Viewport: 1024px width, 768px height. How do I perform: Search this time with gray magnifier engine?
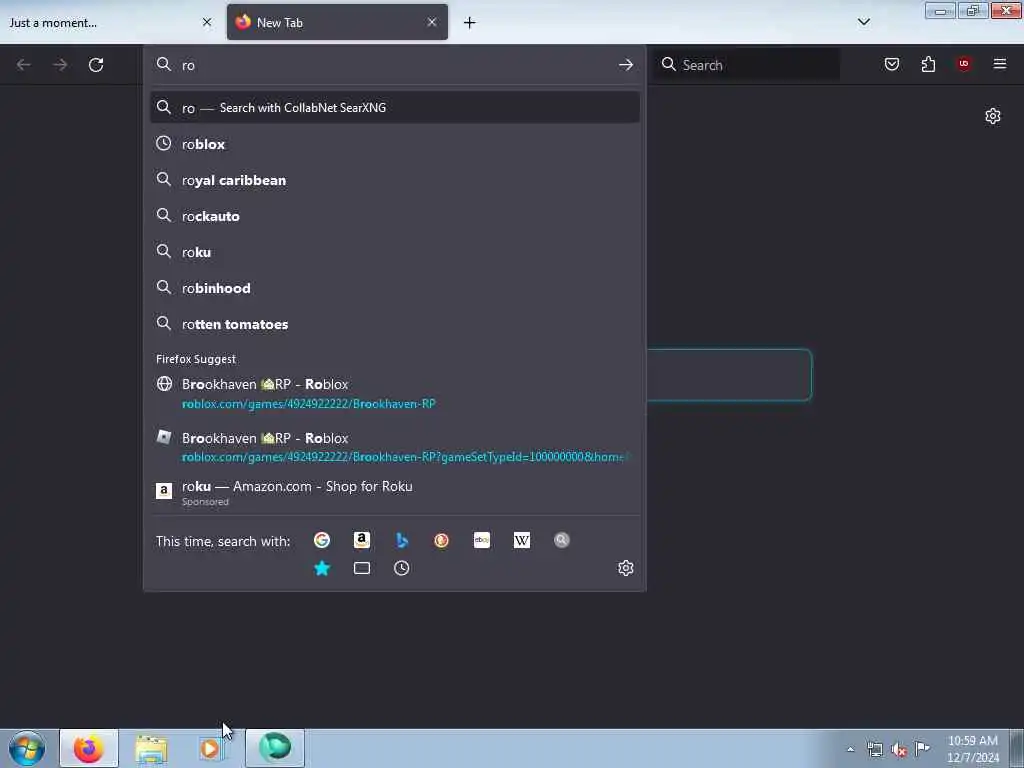562,540
